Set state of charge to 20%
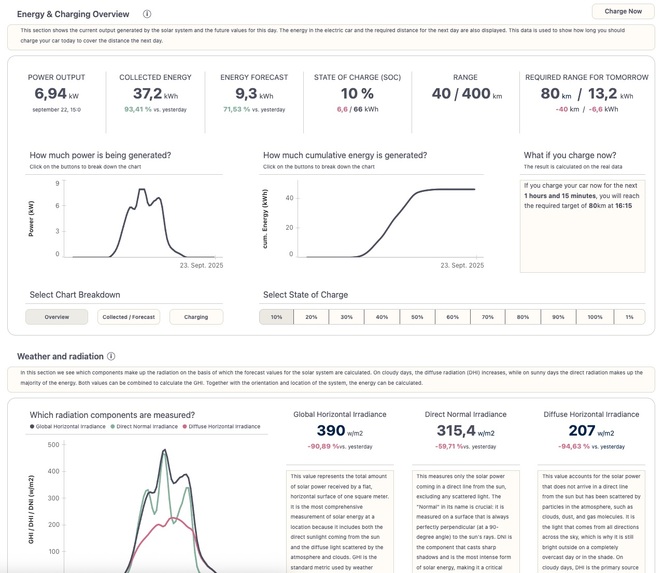Screen dimensions: 664x573 click(311, 317)
